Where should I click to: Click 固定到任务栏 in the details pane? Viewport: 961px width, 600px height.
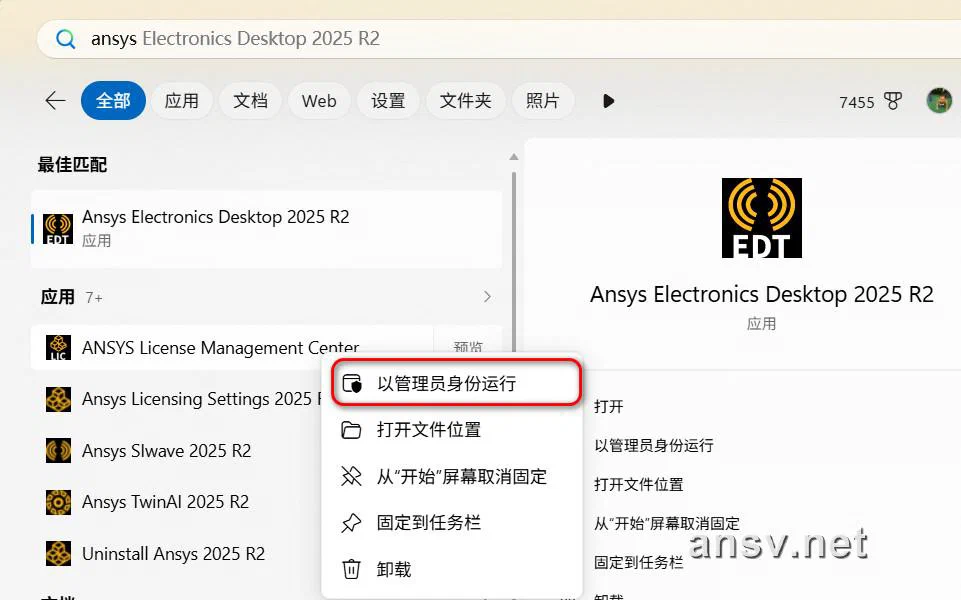tap(639, 563)
